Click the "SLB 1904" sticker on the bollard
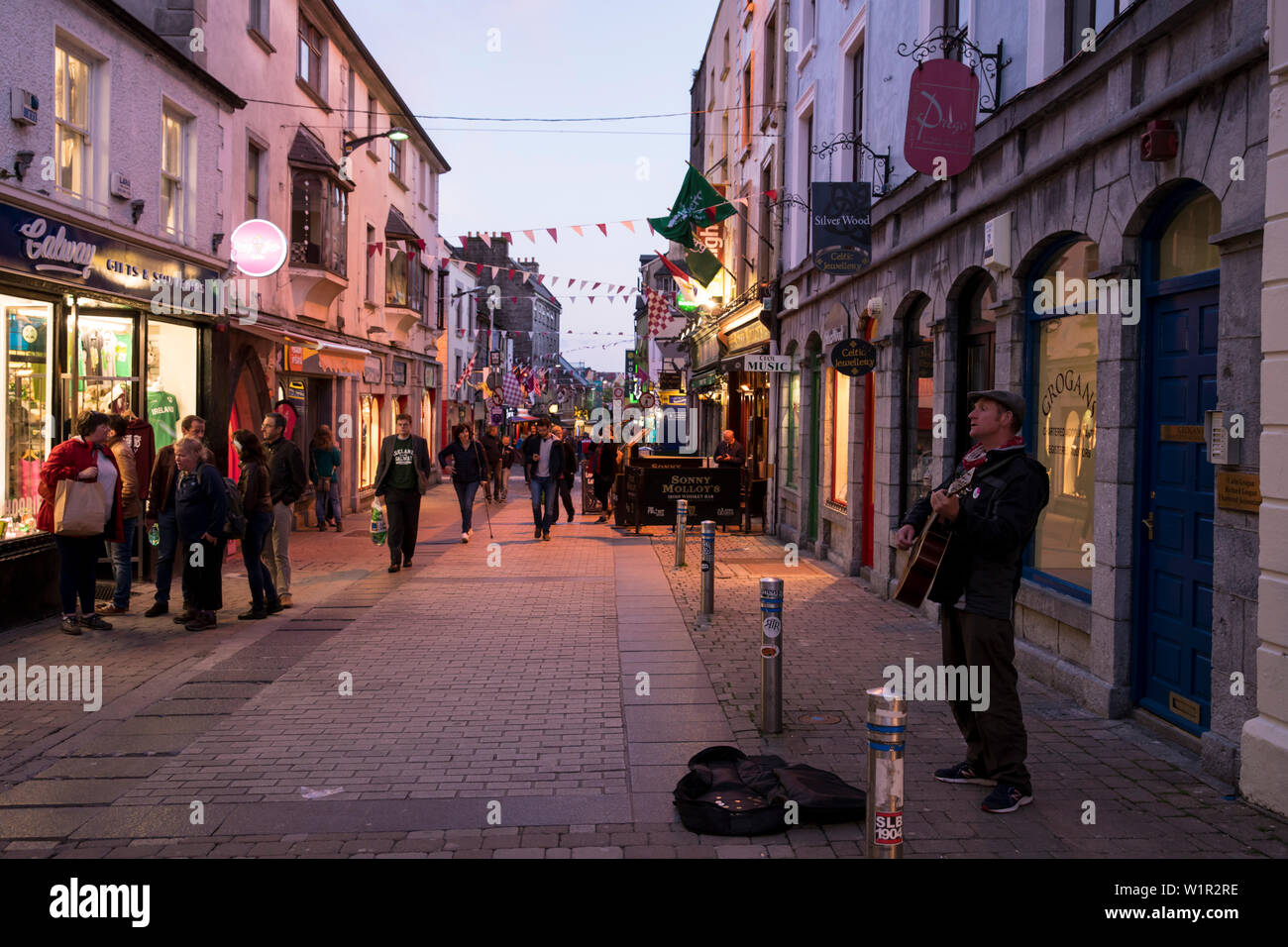This screenshot has width=1288, height=947. tap(887, 828)
